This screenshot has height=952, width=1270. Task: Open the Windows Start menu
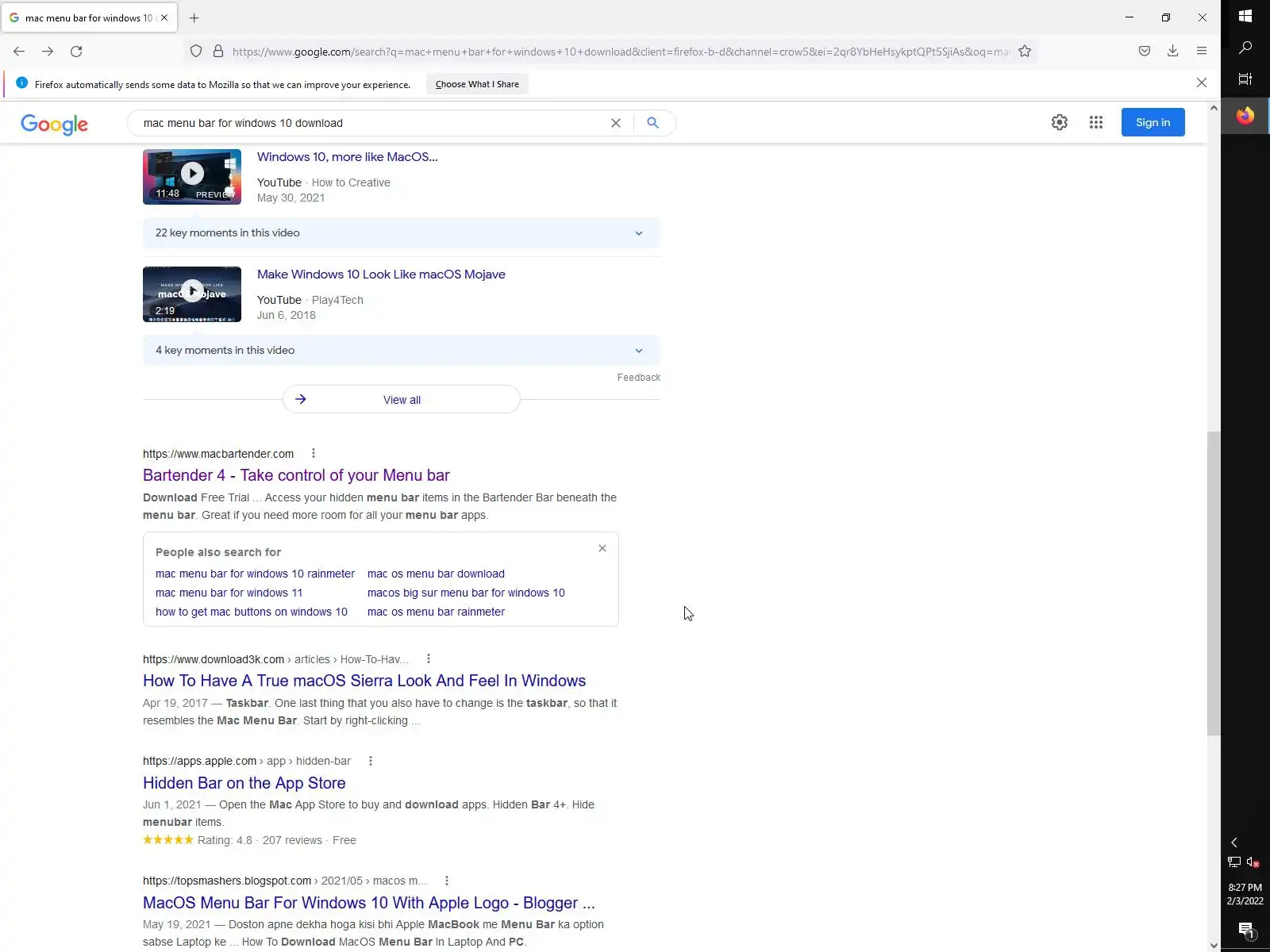point(1245,16)
